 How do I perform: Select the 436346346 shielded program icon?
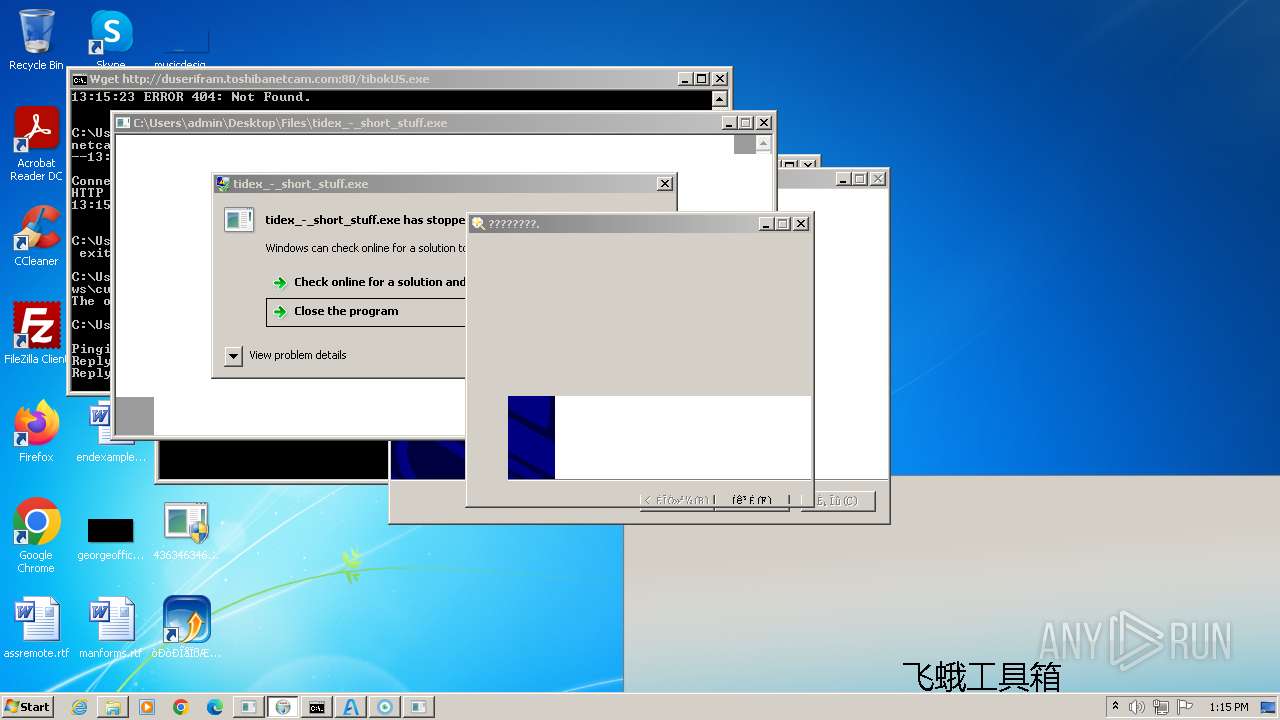point(186,531)
